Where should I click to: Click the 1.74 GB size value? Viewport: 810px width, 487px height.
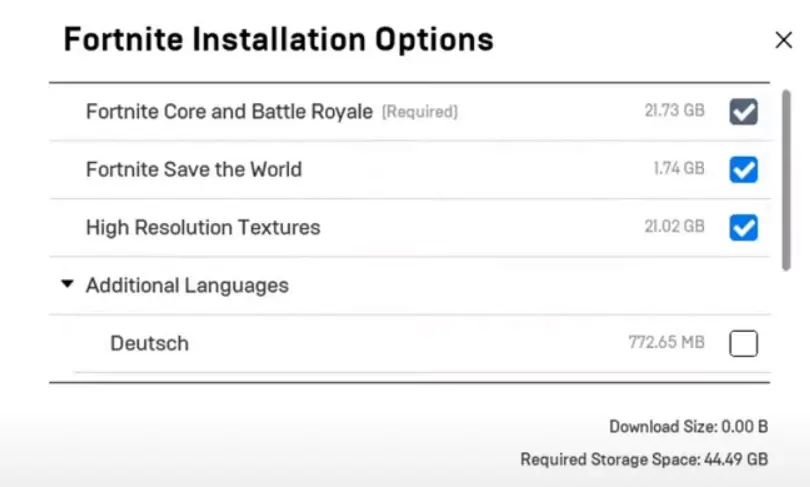(678, 169)
